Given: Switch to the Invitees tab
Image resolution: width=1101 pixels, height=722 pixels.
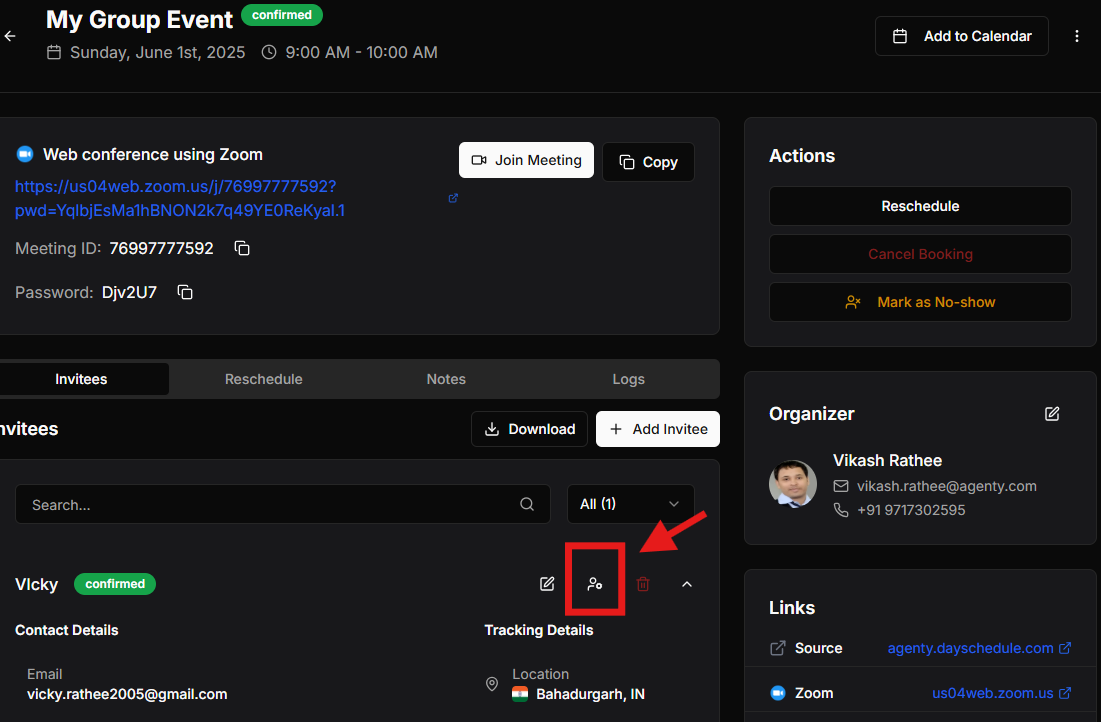Looking at the screenshot, I should [x=81, y=379].
